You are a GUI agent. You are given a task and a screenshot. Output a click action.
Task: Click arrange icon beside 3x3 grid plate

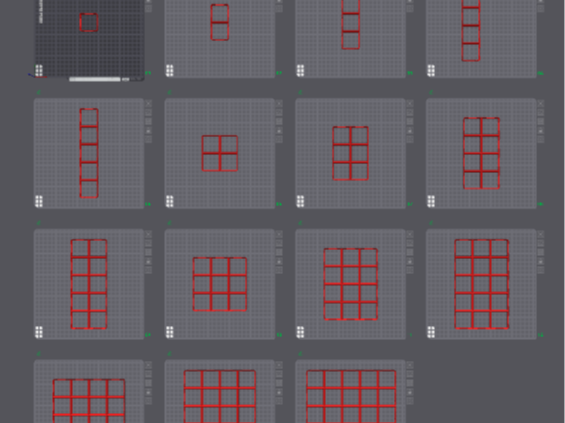[x=279, y=253]
